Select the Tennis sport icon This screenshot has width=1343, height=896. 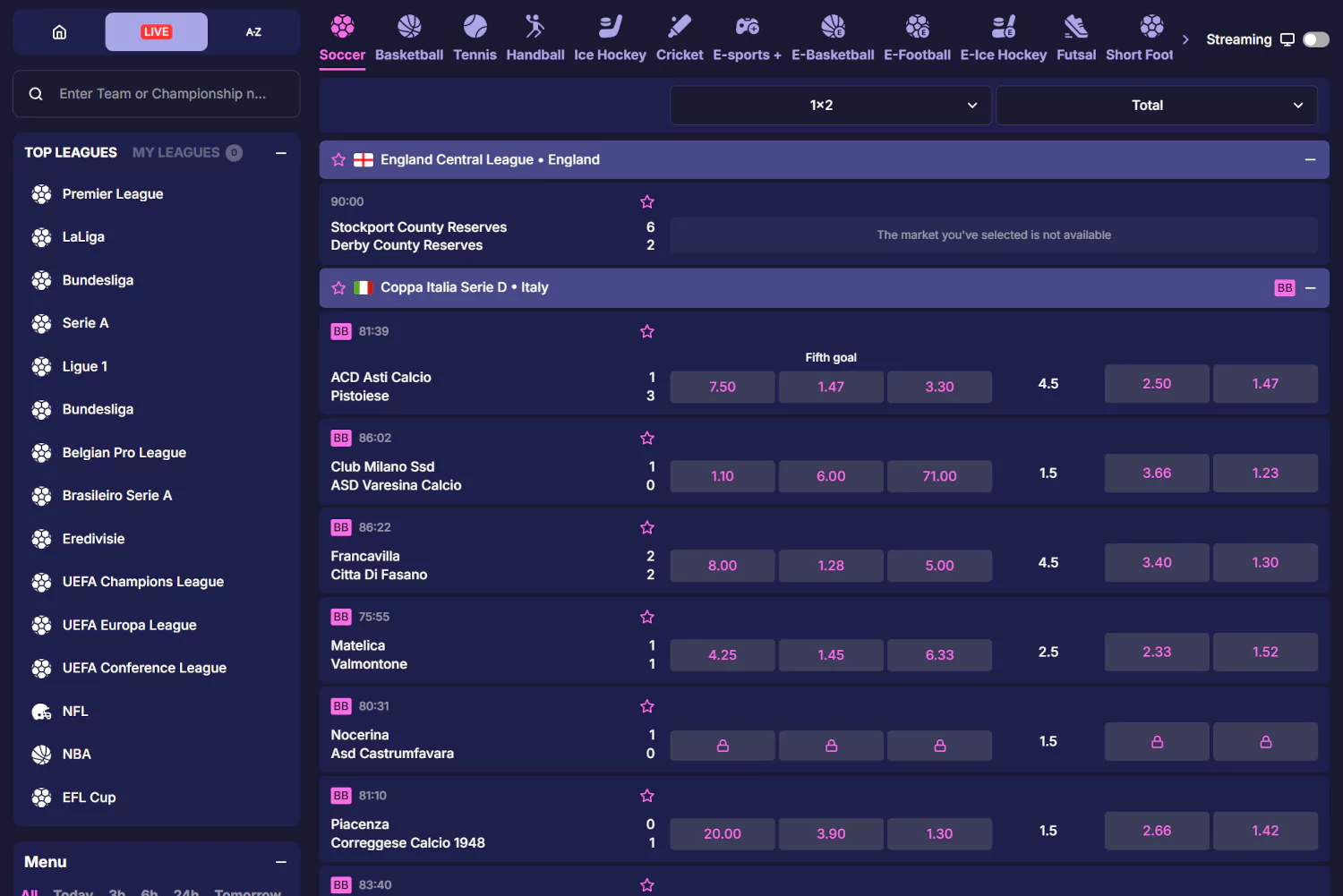pyautogui.click(x=475, y=26)
